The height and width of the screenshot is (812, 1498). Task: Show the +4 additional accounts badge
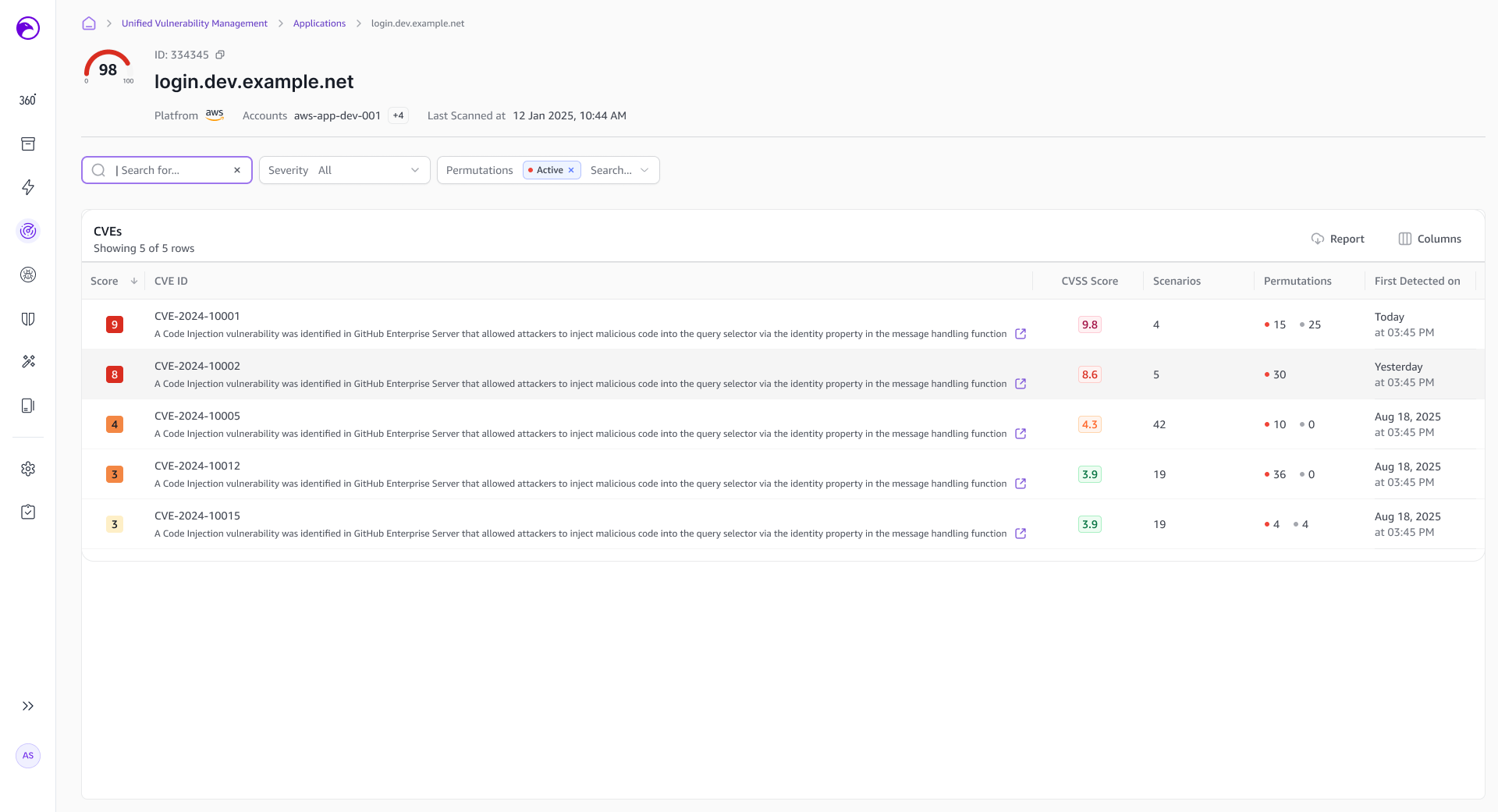[x=398, y=115]
